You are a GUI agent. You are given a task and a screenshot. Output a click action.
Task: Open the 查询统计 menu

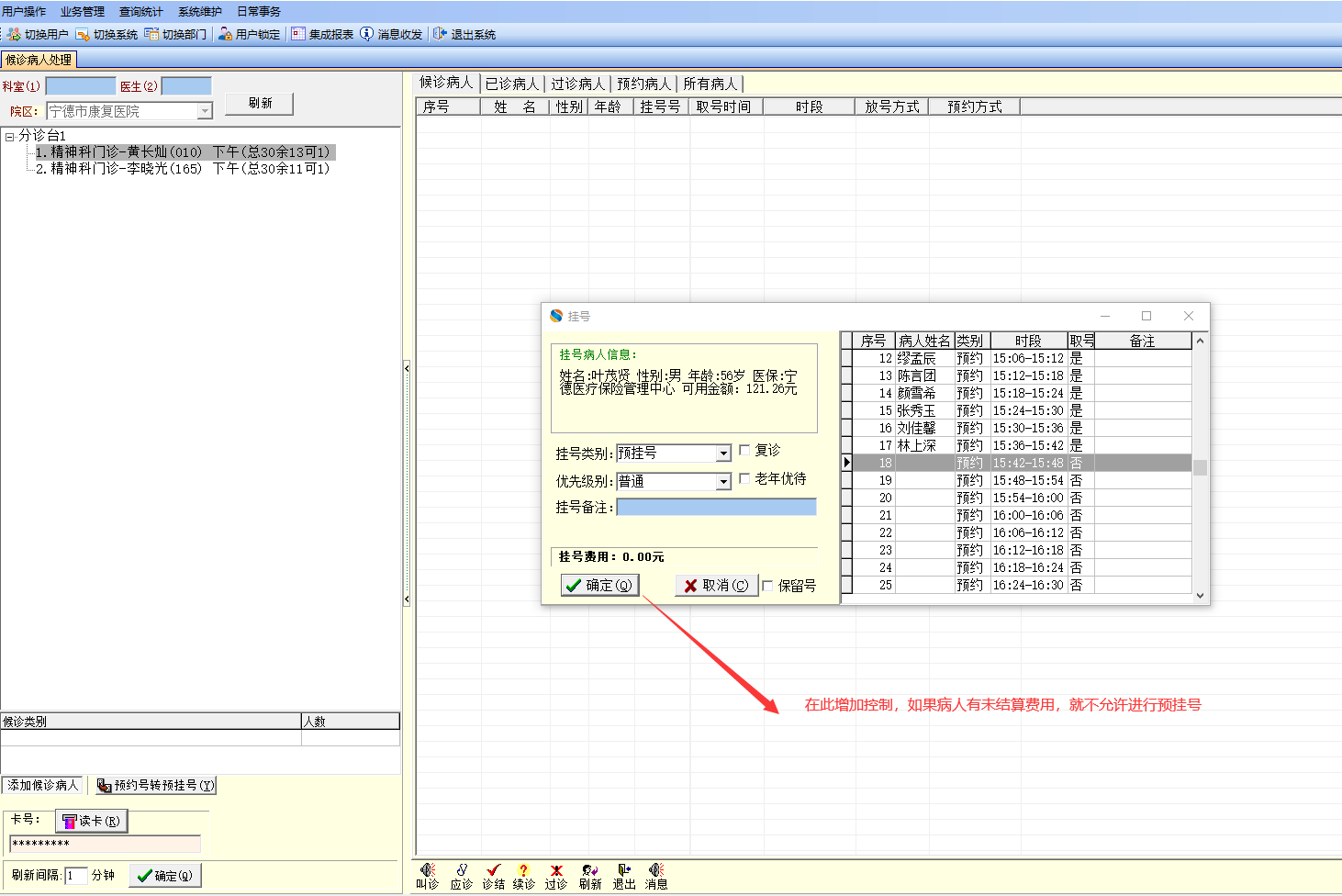click(x=141, y=12)
